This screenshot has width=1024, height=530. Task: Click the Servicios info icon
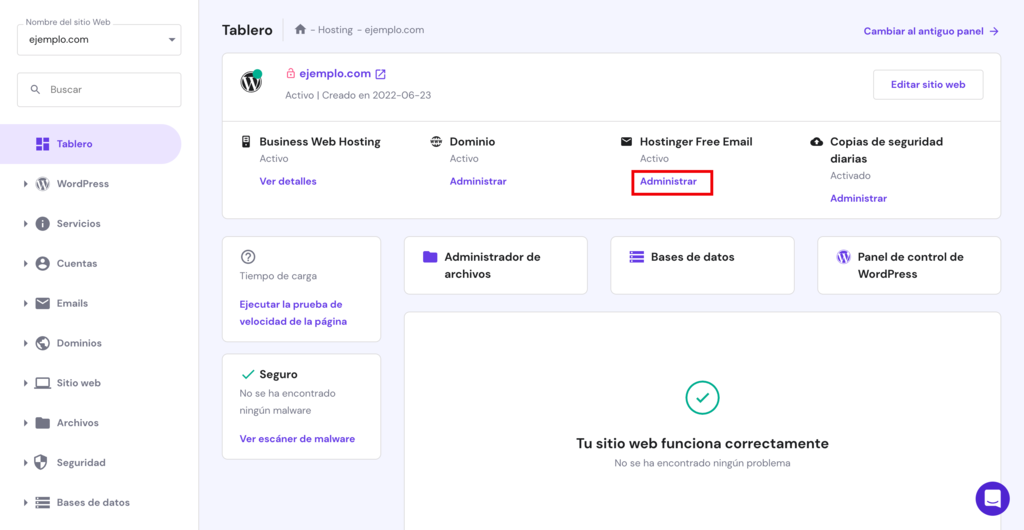tap(42, 224)
